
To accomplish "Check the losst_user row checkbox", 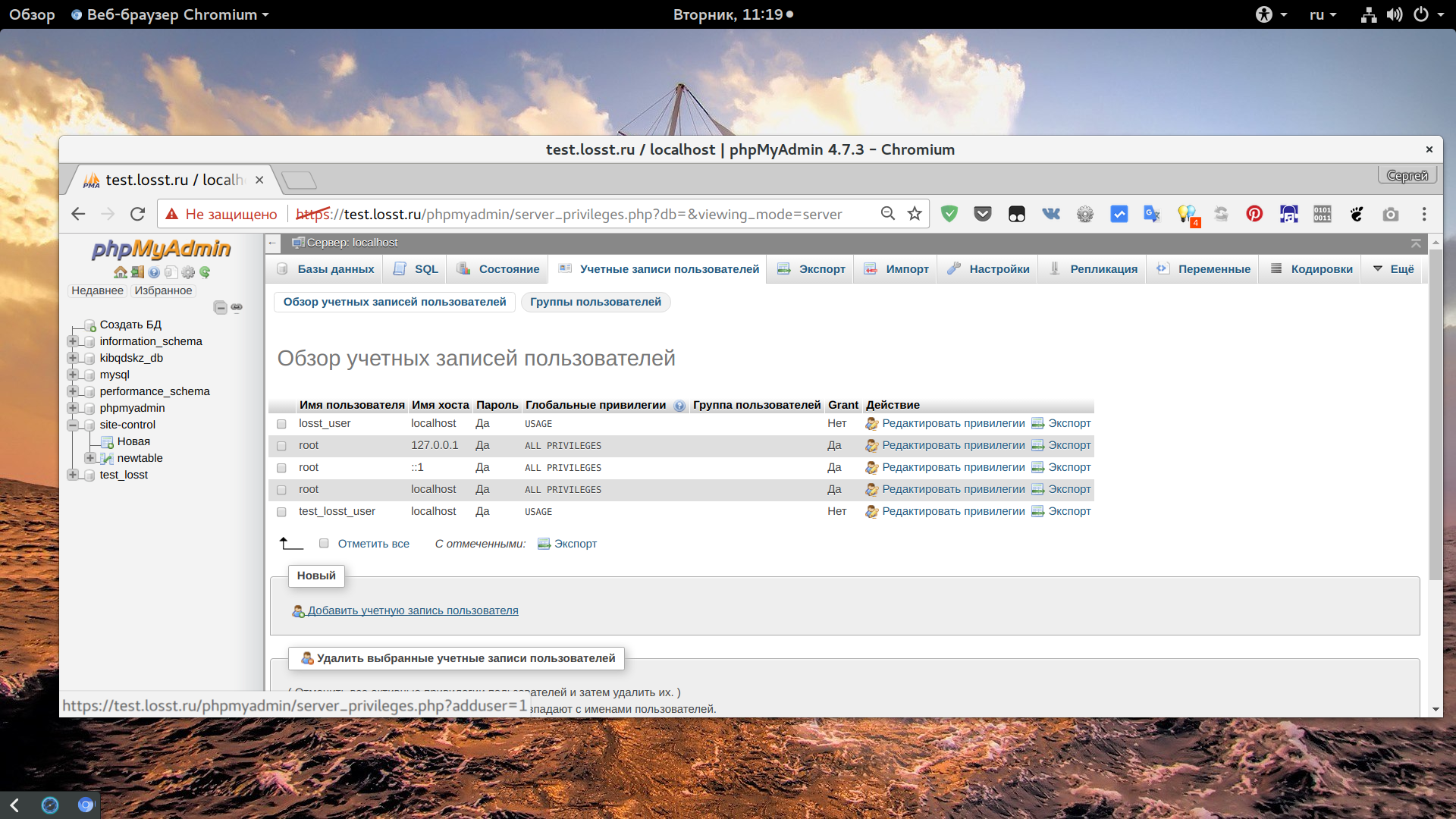I will pyautogui.click(x=281, y=425).
